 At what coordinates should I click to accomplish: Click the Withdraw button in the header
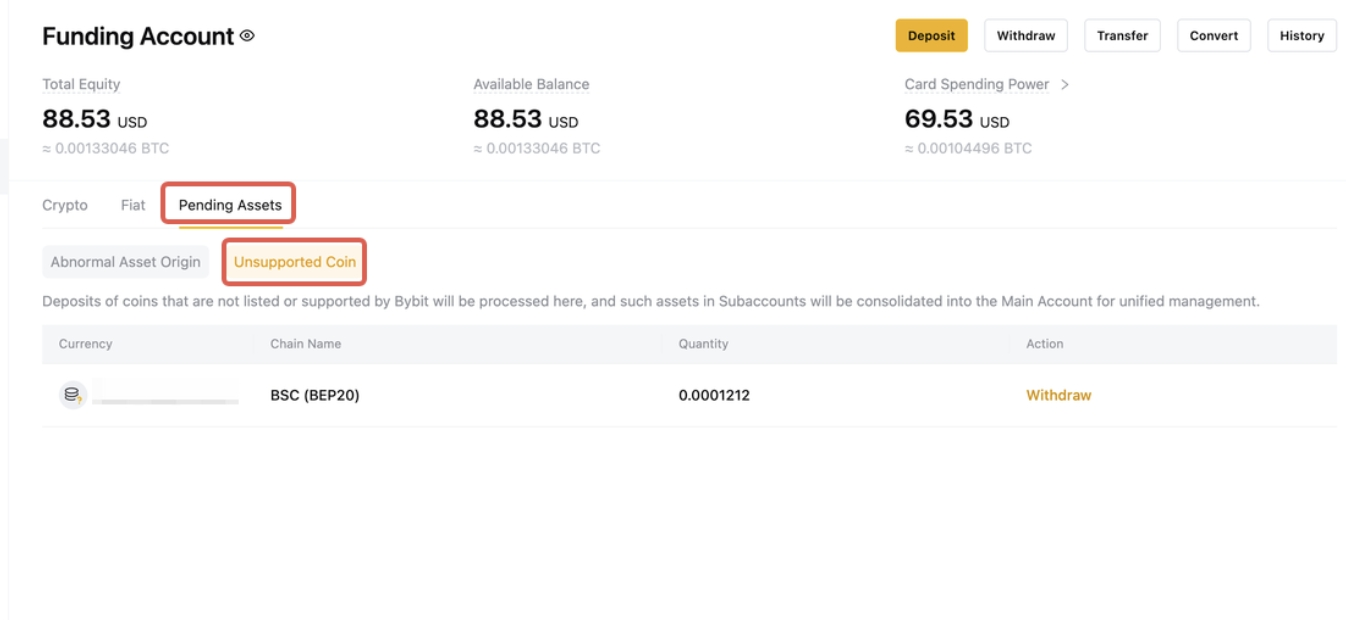click(1026, 36)
